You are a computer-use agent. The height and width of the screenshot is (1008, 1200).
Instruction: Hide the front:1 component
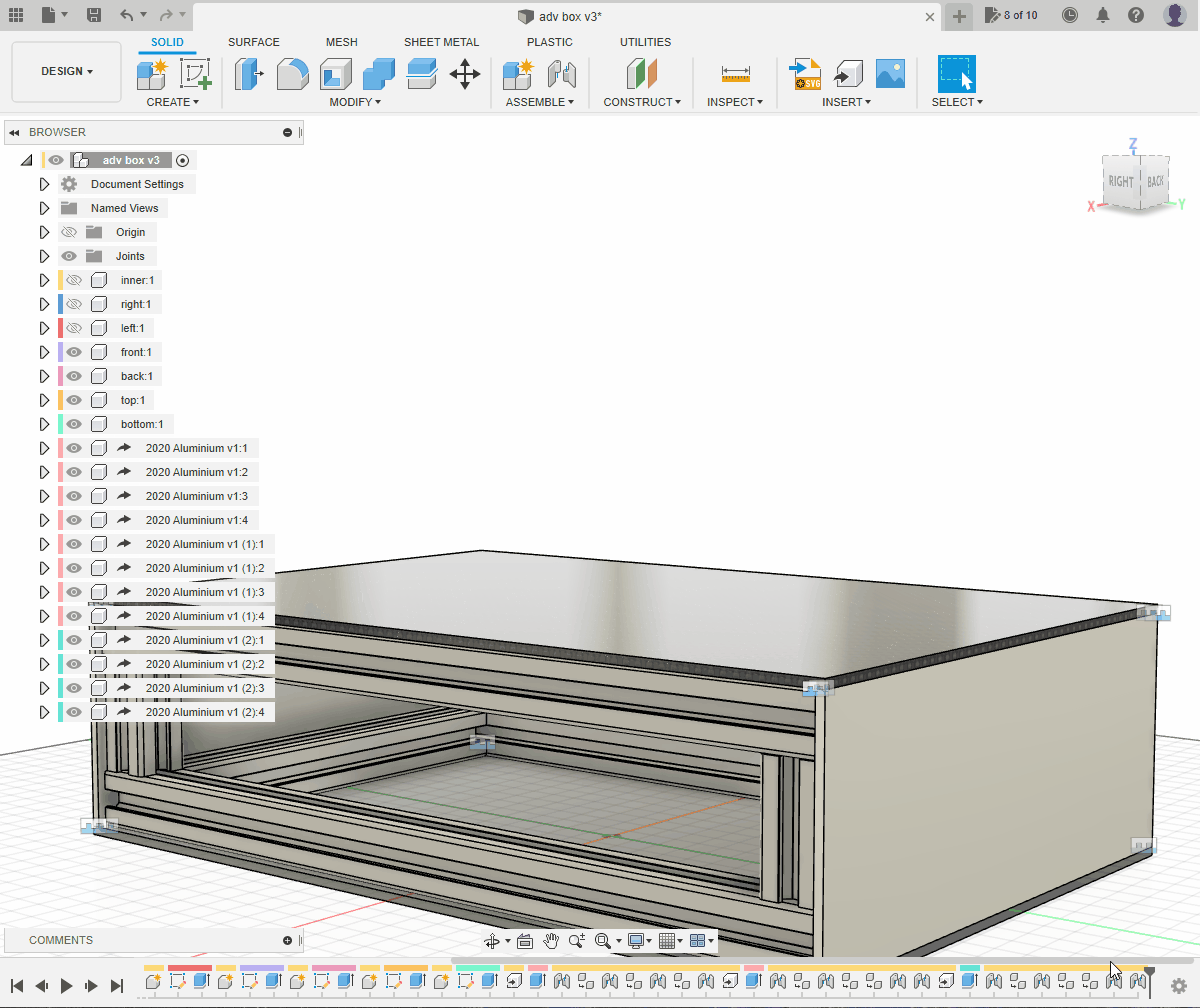point(73,352)
